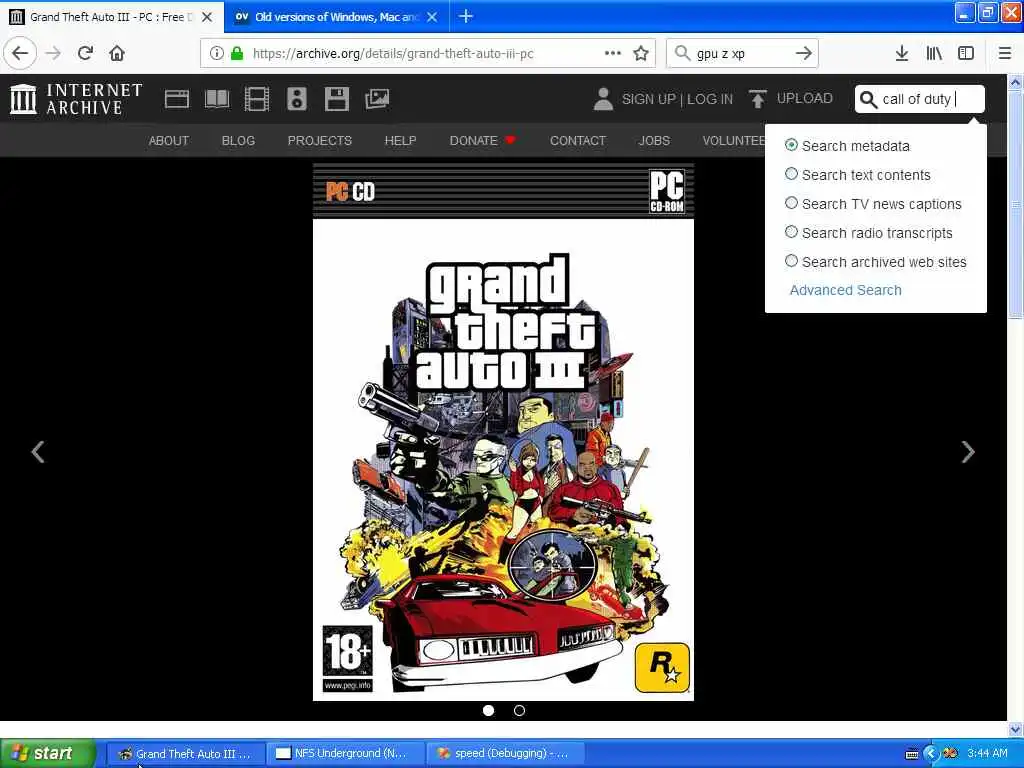Close the 'Old versions of Windows' tab
The width and height of the screenshot is (1024, 768).
point(432,17)
